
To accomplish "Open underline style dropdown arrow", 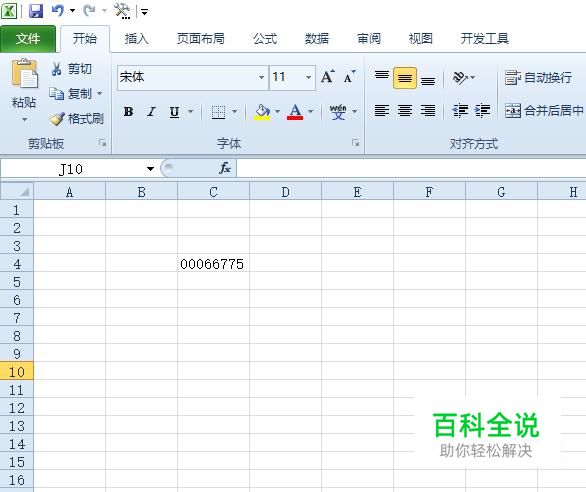I will pos(191,111).
